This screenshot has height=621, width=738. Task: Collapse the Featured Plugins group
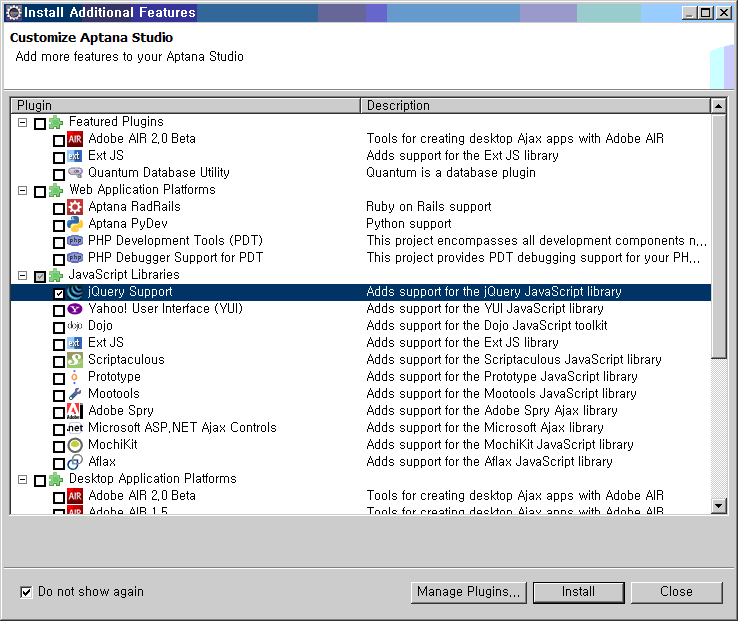point(22,122)
